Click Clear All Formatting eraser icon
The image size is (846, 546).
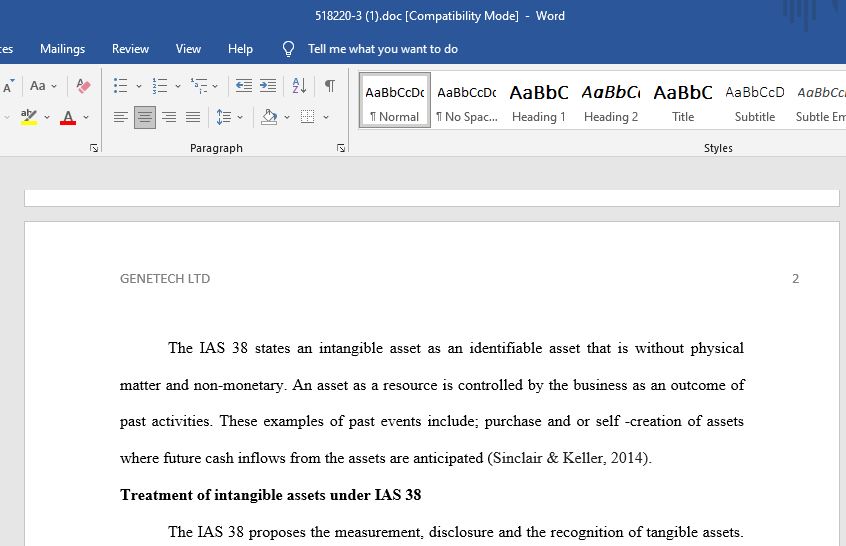(83, 86)
